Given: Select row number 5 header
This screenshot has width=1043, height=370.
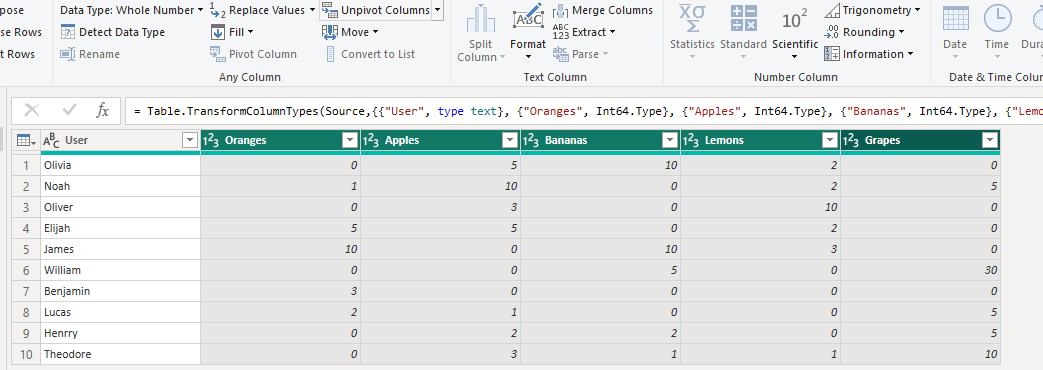Looking at the screenshot, I should tap(26, 249).
